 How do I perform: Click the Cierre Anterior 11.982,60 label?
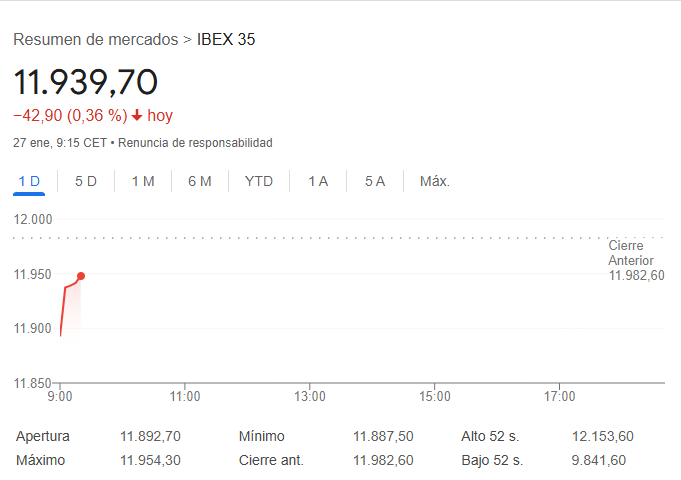tap(636, 260)
